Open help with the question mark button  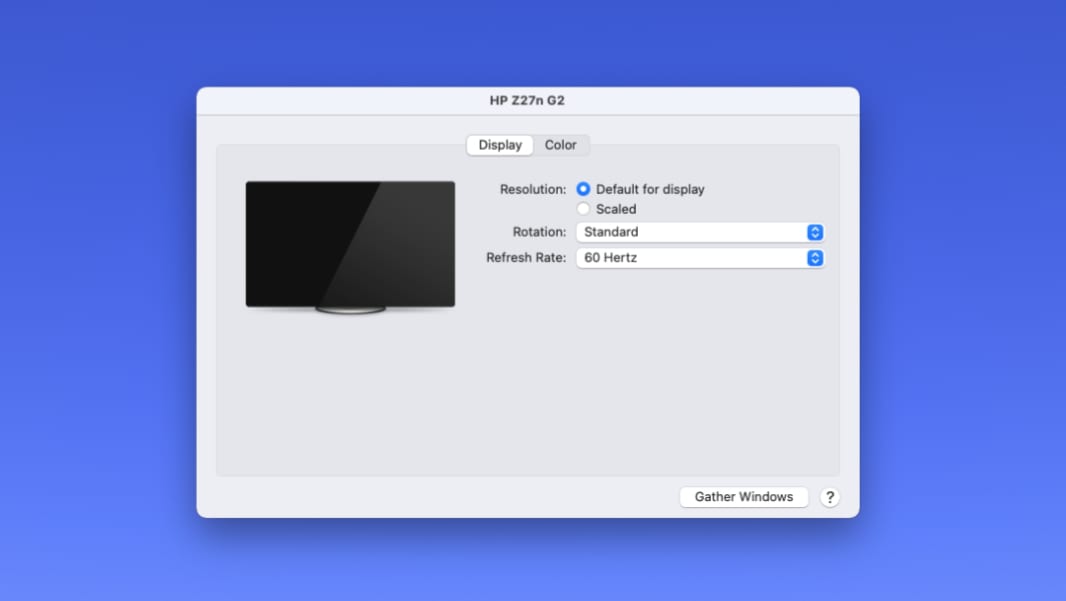click(829, 497)
